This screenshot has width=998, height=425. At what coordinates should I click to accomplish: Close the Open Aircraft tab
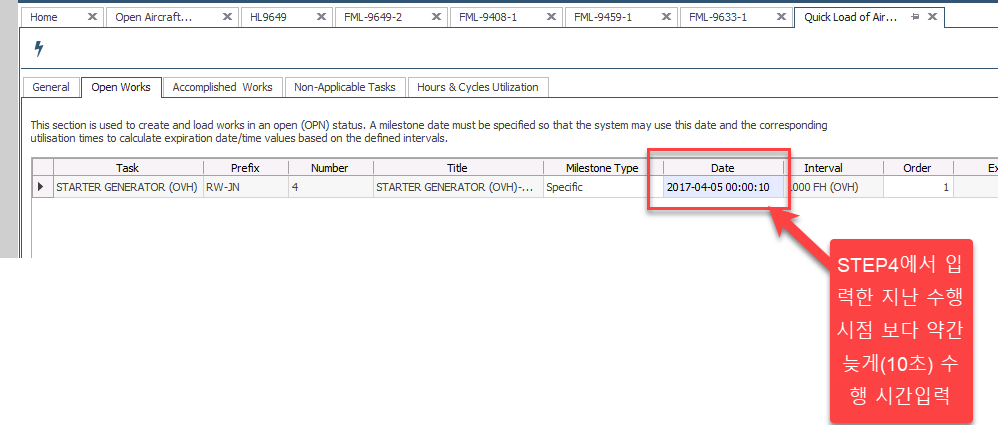(x=227, y=17)
